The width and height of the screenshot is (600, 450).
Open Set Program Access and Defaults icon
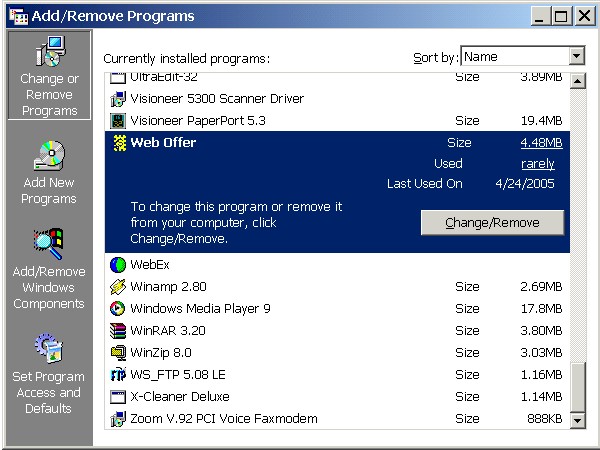coord(49,348)
